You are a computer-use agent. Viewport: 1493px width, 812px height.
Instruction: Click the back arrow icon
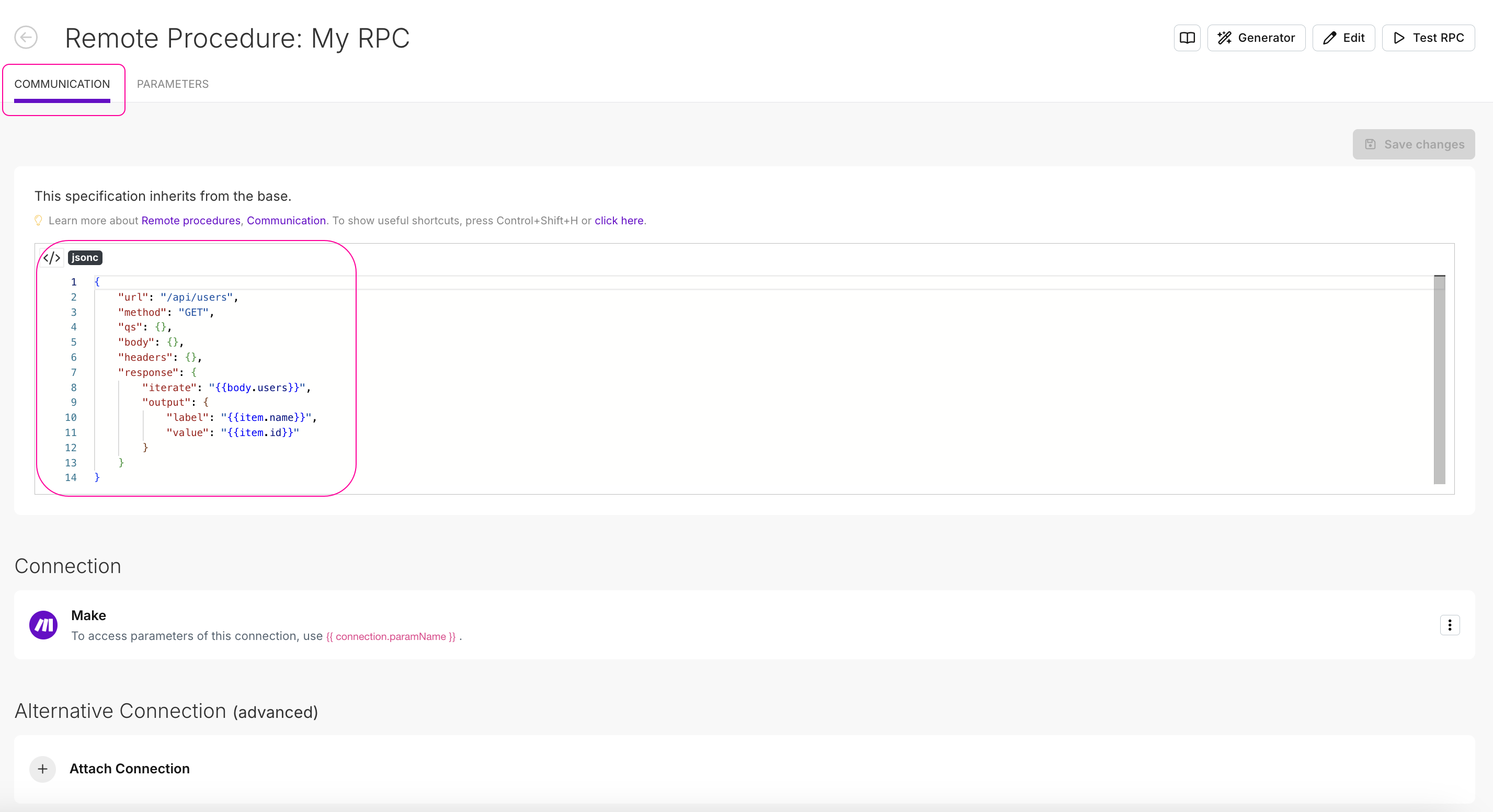(26, 38)
